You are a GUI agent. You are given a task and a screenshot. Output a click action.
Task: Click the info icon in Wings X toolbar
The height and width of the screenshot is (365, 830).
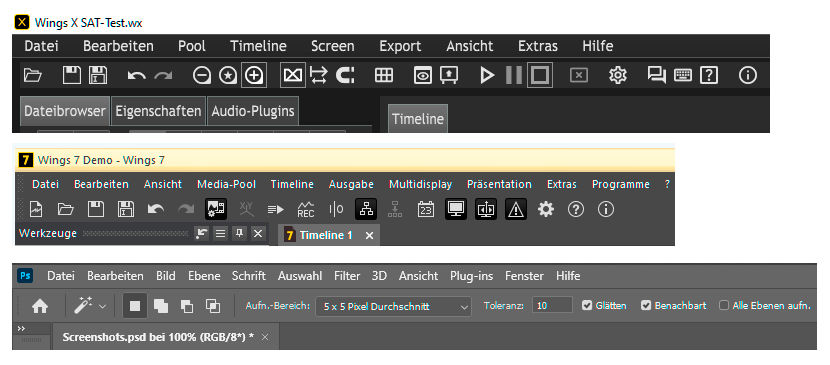[x=747, y=76]
